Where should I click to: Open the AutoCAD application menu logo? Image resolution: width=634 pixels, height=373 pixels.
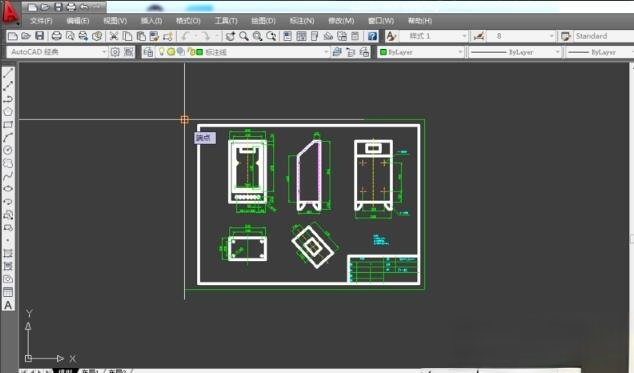(10, 12)
